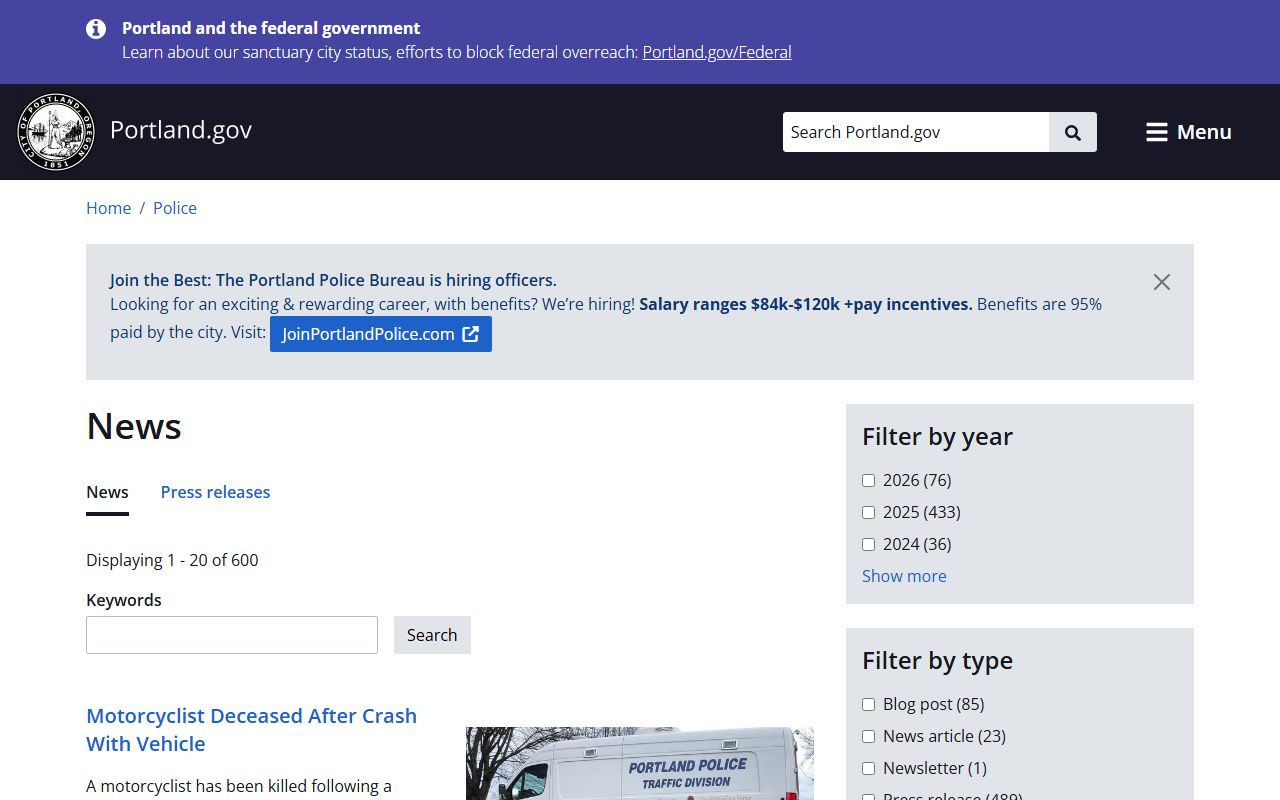Focus the Keywords input field
The image size is (1280, 800).
[232, 635]
